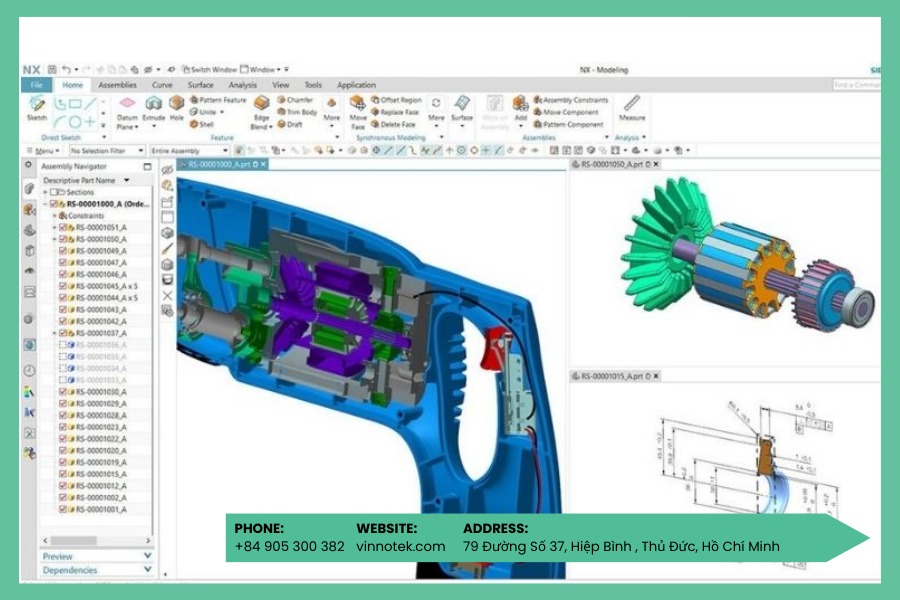Collapse the RS-00001000_A root node

[45, 204]
